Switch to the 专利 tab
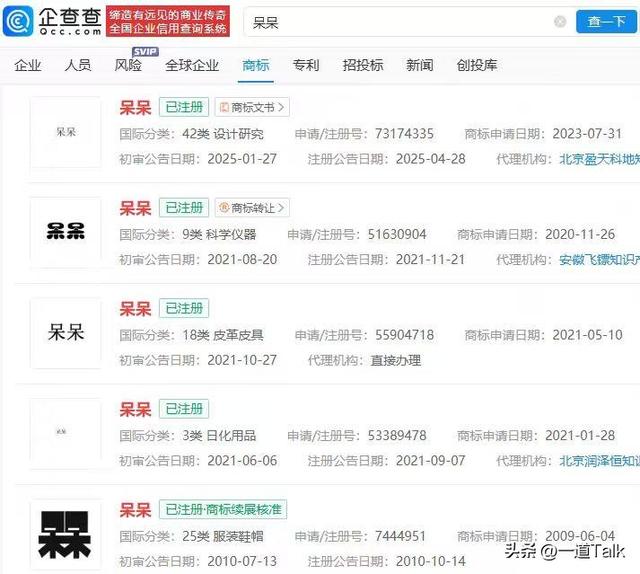This screenshot has height=574, width=640. 306,65
